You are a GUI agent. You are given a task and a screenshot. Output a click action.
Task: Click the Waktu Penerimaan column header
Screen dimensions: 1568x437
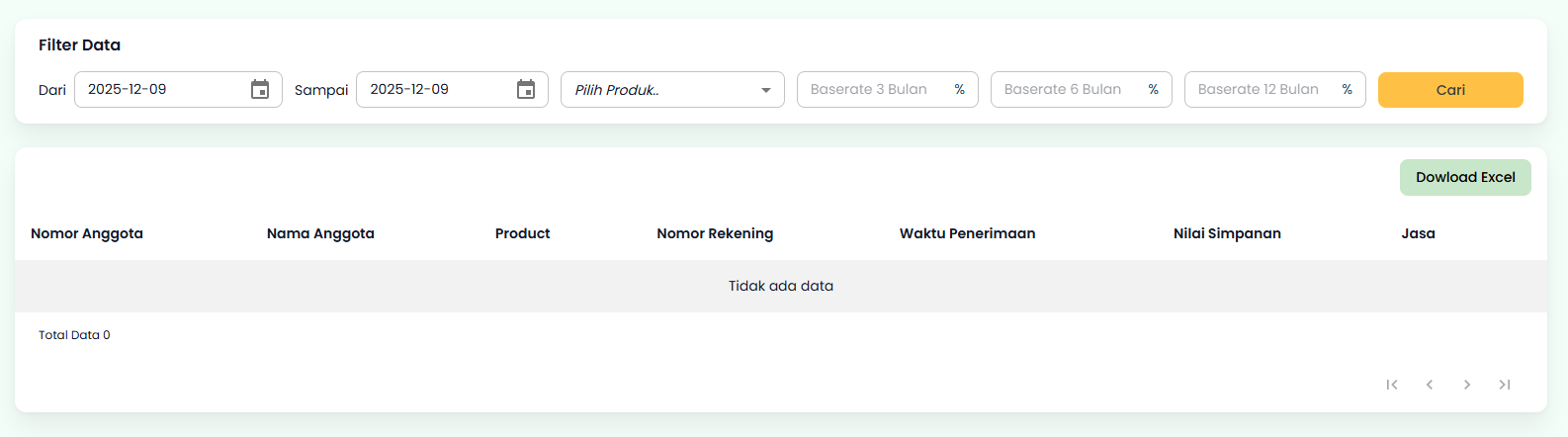[967, 233]
